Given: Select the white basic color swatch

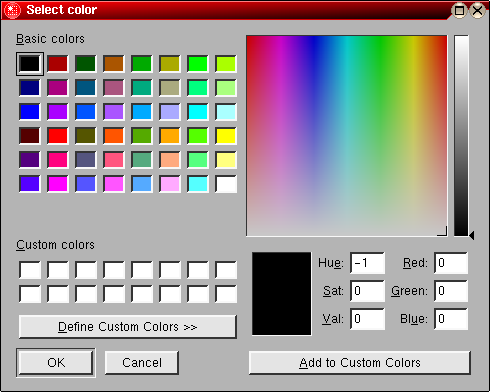Looking at the screenshot, I should 226,183.
